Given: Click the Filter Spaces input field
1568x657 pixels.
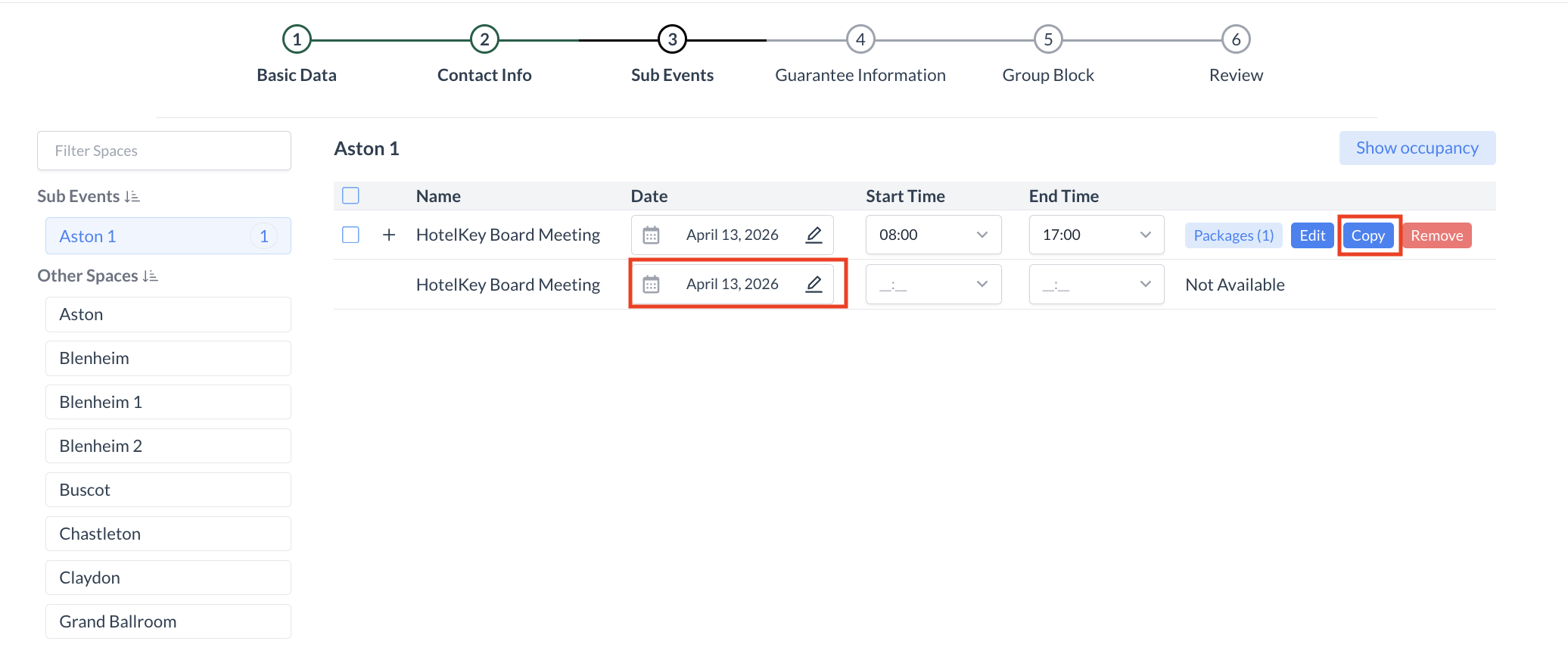Looking at the screenshot, I should click(164, 151).
